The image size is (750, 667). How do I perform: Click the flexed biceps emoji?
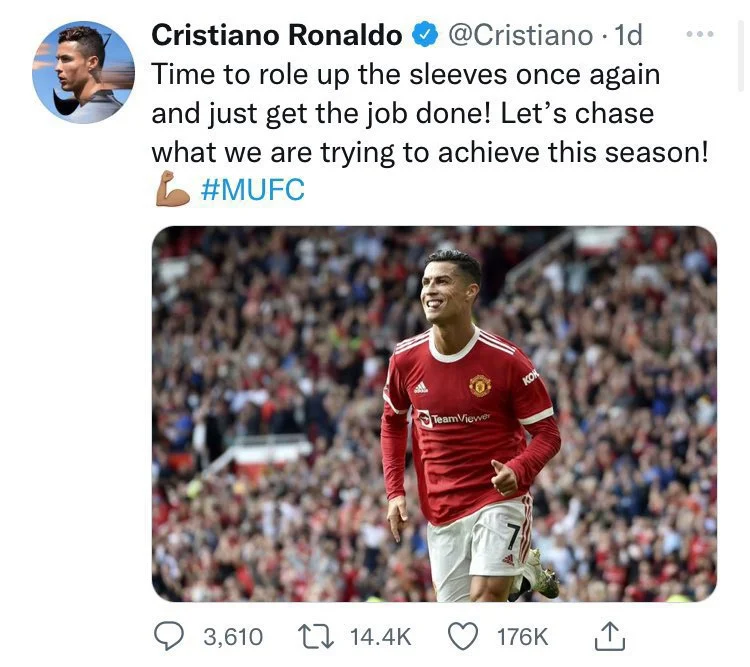[172, 189]
